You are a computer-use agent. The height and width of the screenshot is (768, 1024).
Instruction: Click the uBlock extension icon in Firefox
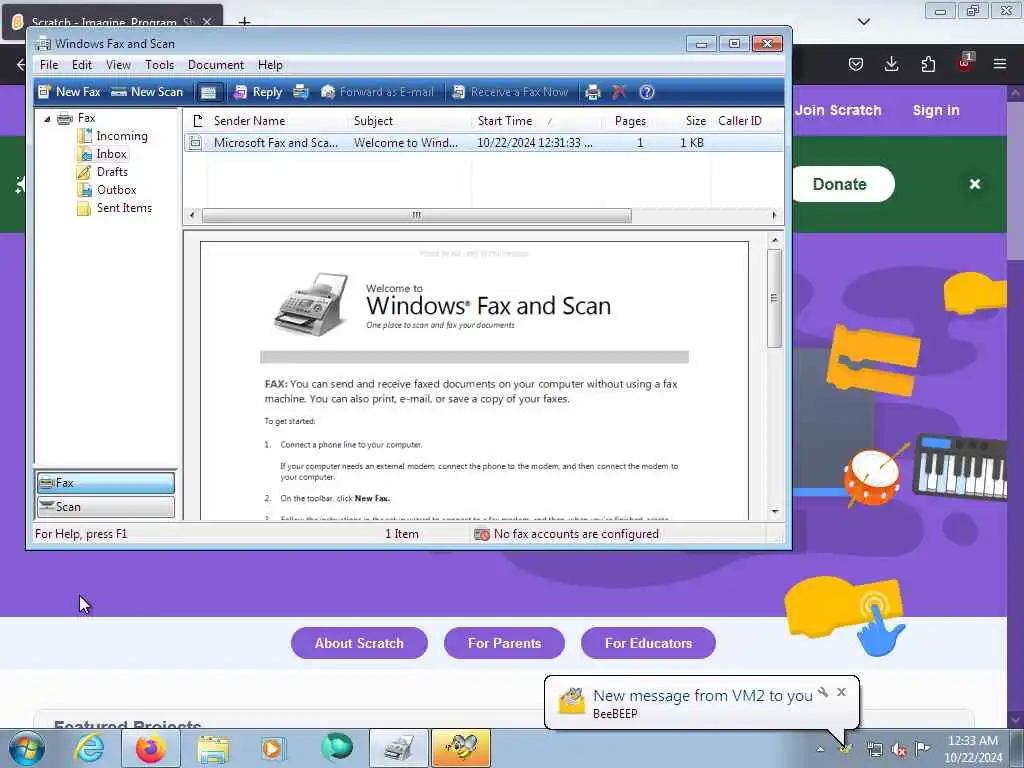[x=965, y=63]
